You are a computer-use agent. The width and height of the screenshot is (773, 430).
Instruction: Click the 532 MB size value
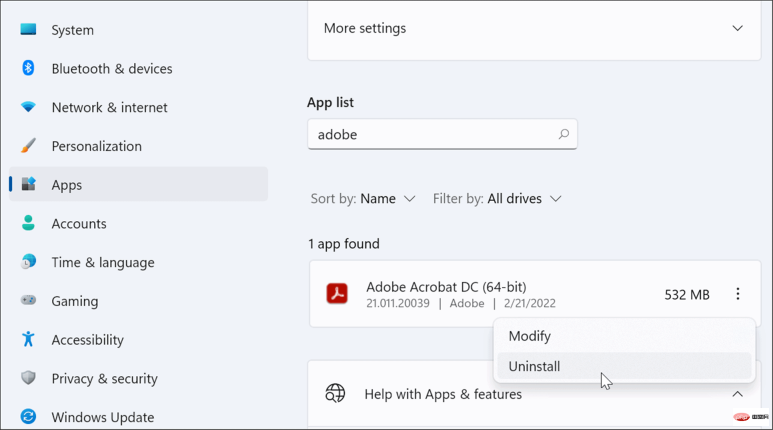click(x=687, y=295)
